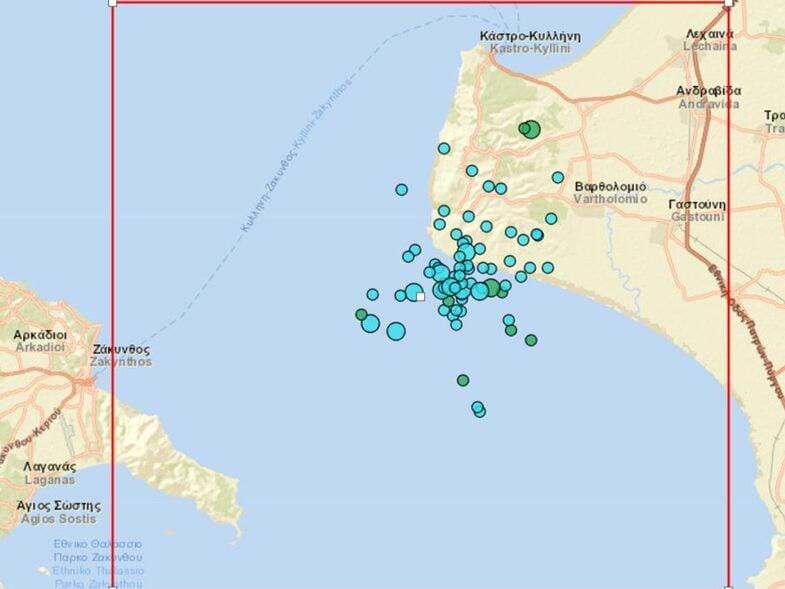785x589 pixels.
Task: Select bottom-left handle of the red bounding box
Action: pyautogui.click(x=111, y=587)
